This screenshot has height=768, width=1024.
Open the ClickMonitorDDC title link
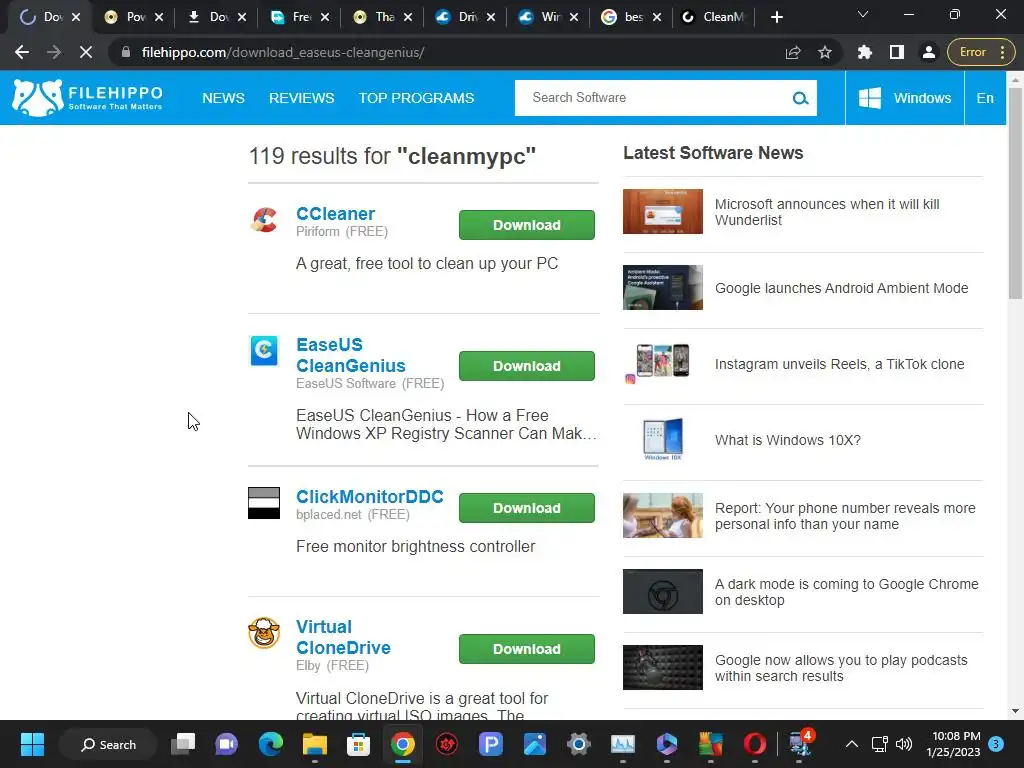[370, 496]
